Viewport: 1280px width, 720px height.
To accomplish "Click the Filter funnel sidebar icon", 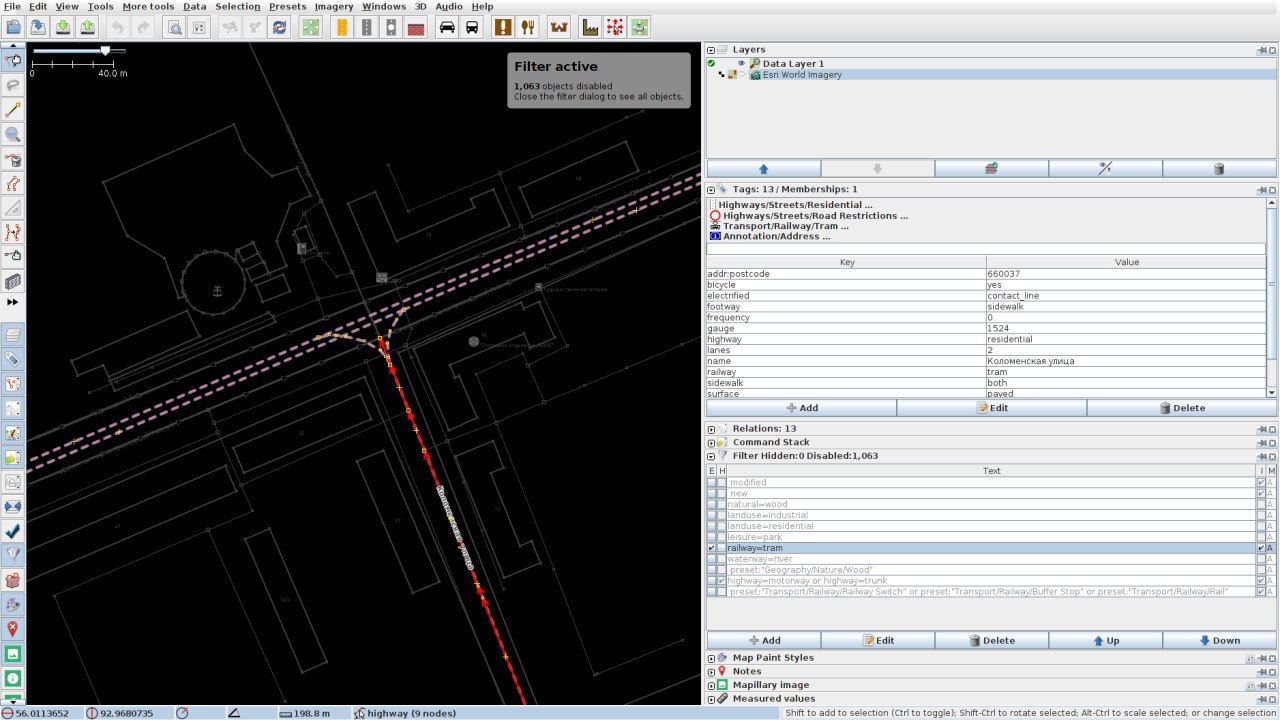I will point(13,555).
